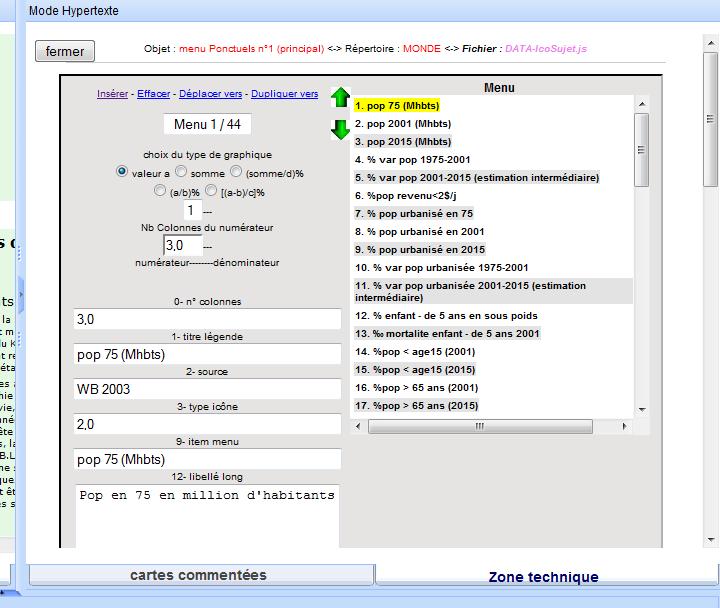Click the fermer button
Viewport: 720px width, 608px height.
(x=65, y=51)
